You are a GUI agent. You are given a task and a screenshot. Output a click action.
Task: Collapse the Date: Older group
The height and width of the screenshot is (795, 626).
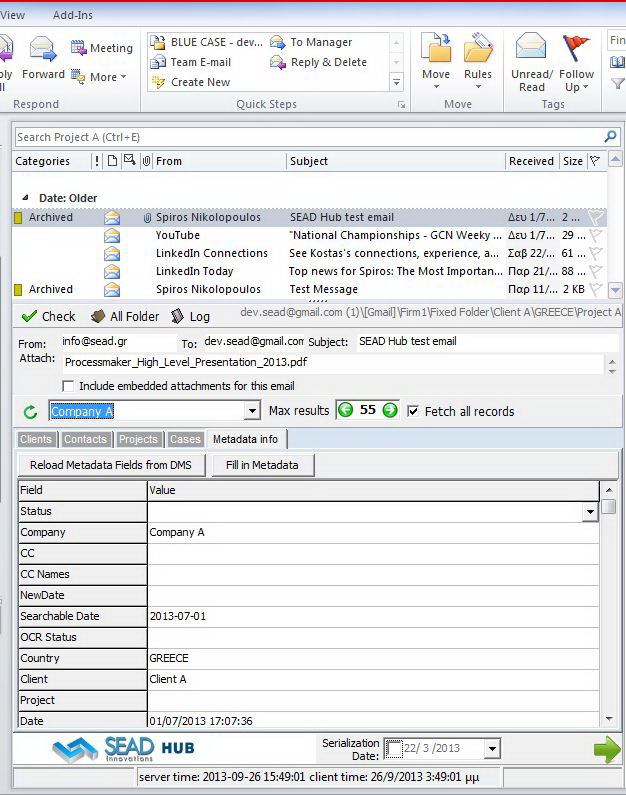[x=25, y=198]
